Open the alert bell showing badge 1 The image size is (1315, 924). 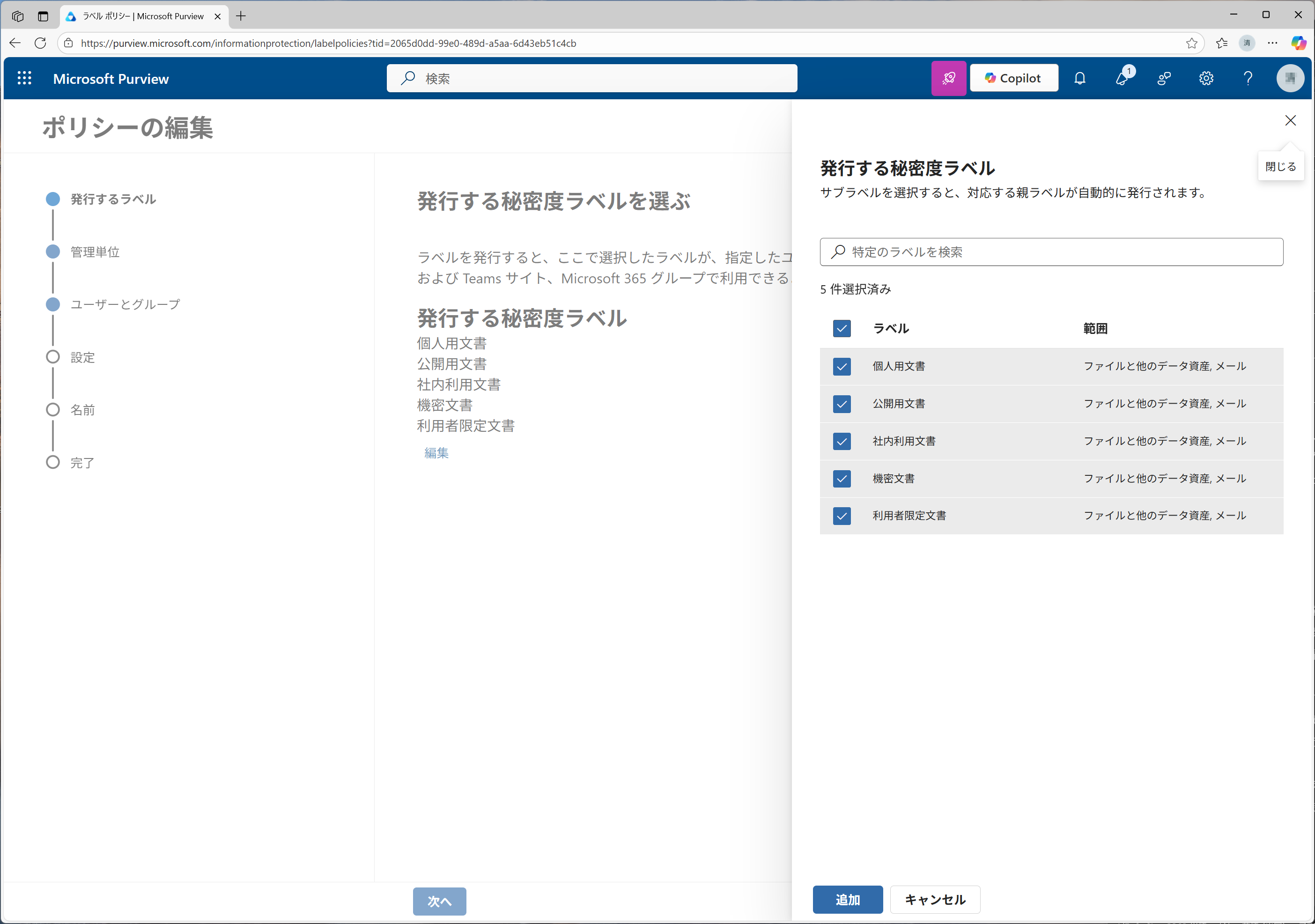pos(1122,79)
